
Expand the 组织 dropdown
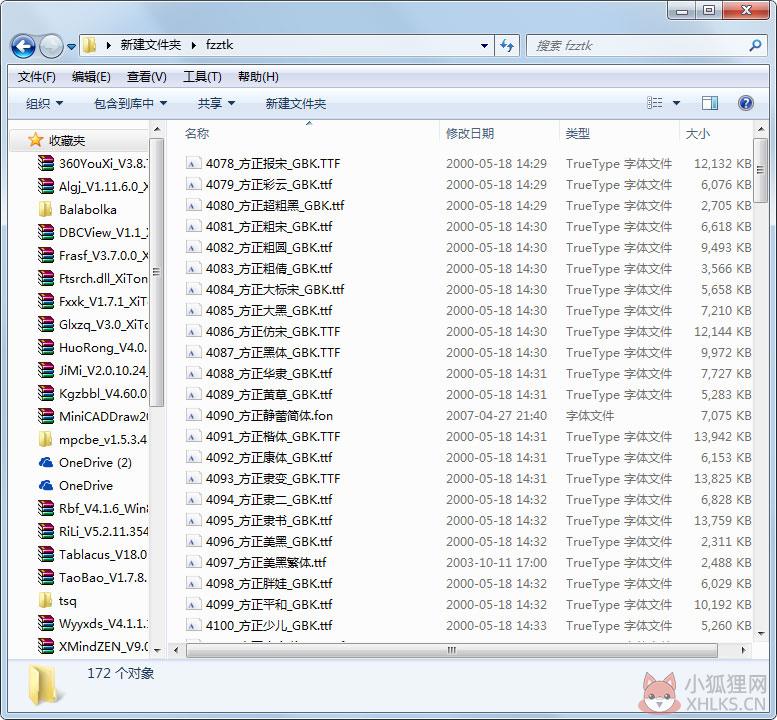(44, 104)
